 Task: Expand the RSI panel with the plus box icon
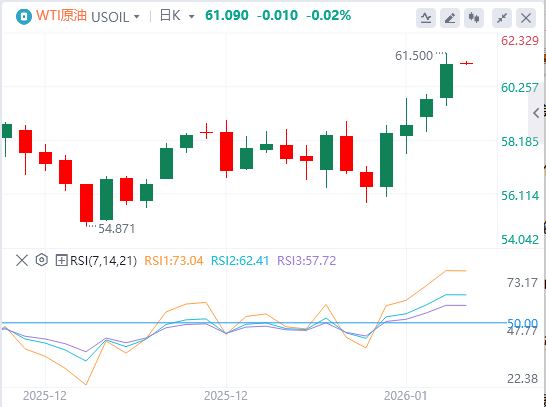(x=61, y=260)
